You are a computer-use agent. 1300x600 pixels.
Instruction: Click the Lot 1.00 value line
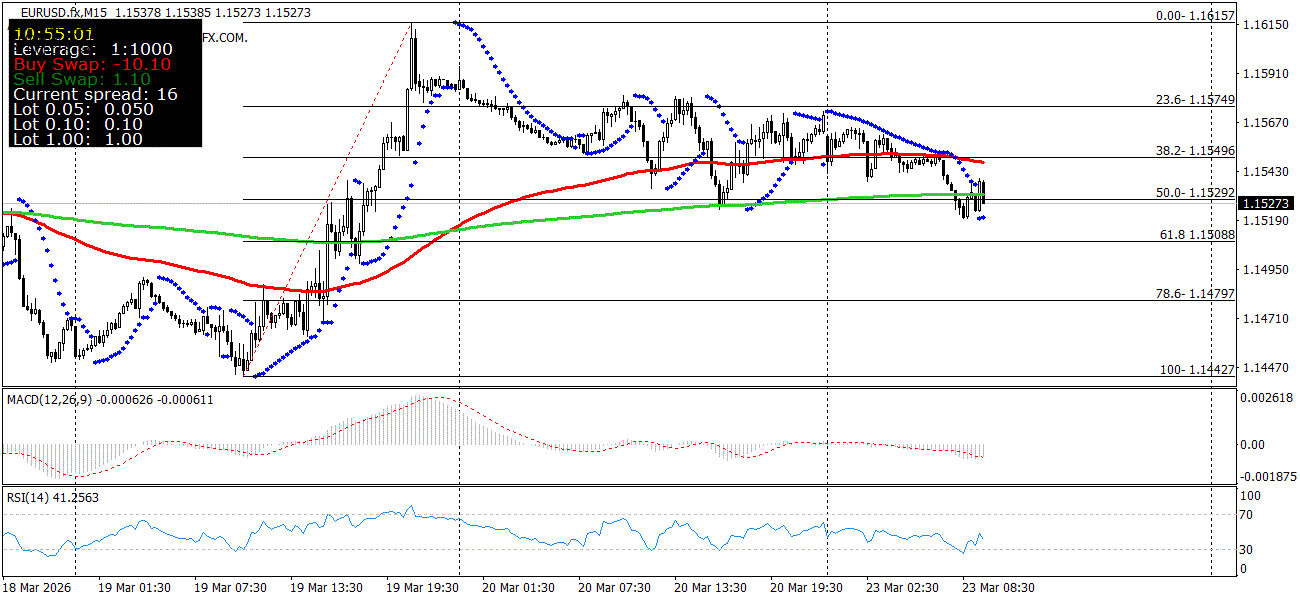pos(78,139)
